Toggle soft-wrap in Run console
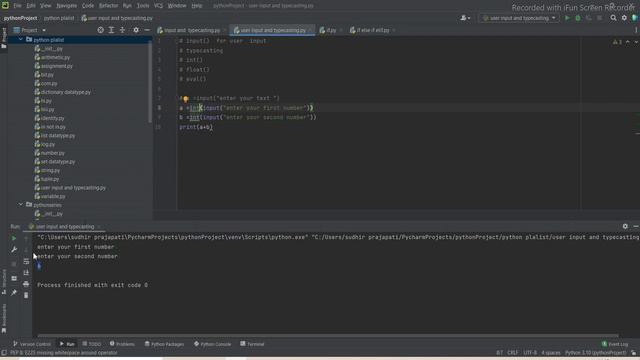The width and height of the screenshot is (640, 360). point(26,261)
